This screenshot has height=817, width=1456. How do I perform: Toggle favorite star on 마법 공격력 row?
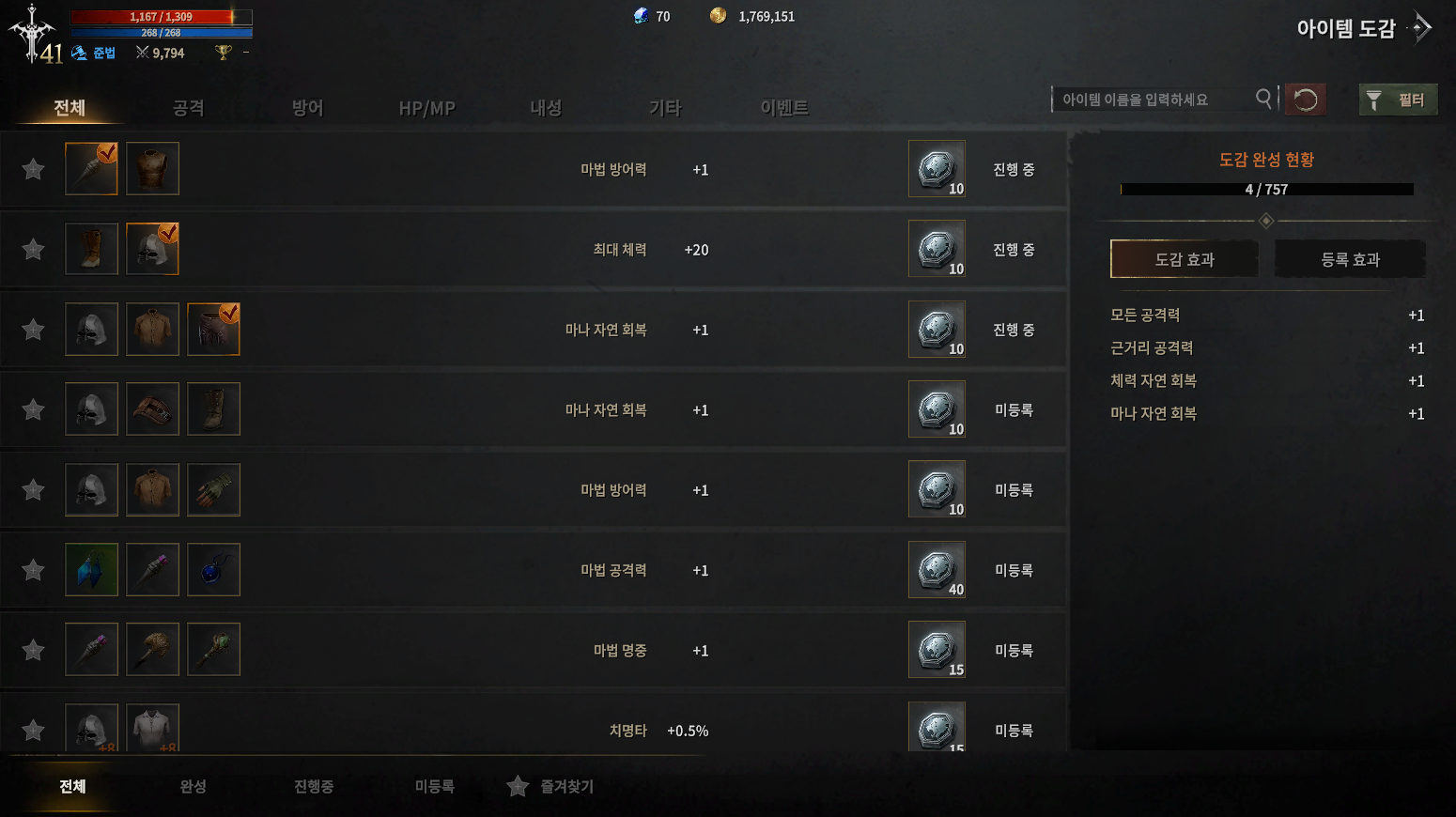[x=34, y=570]
